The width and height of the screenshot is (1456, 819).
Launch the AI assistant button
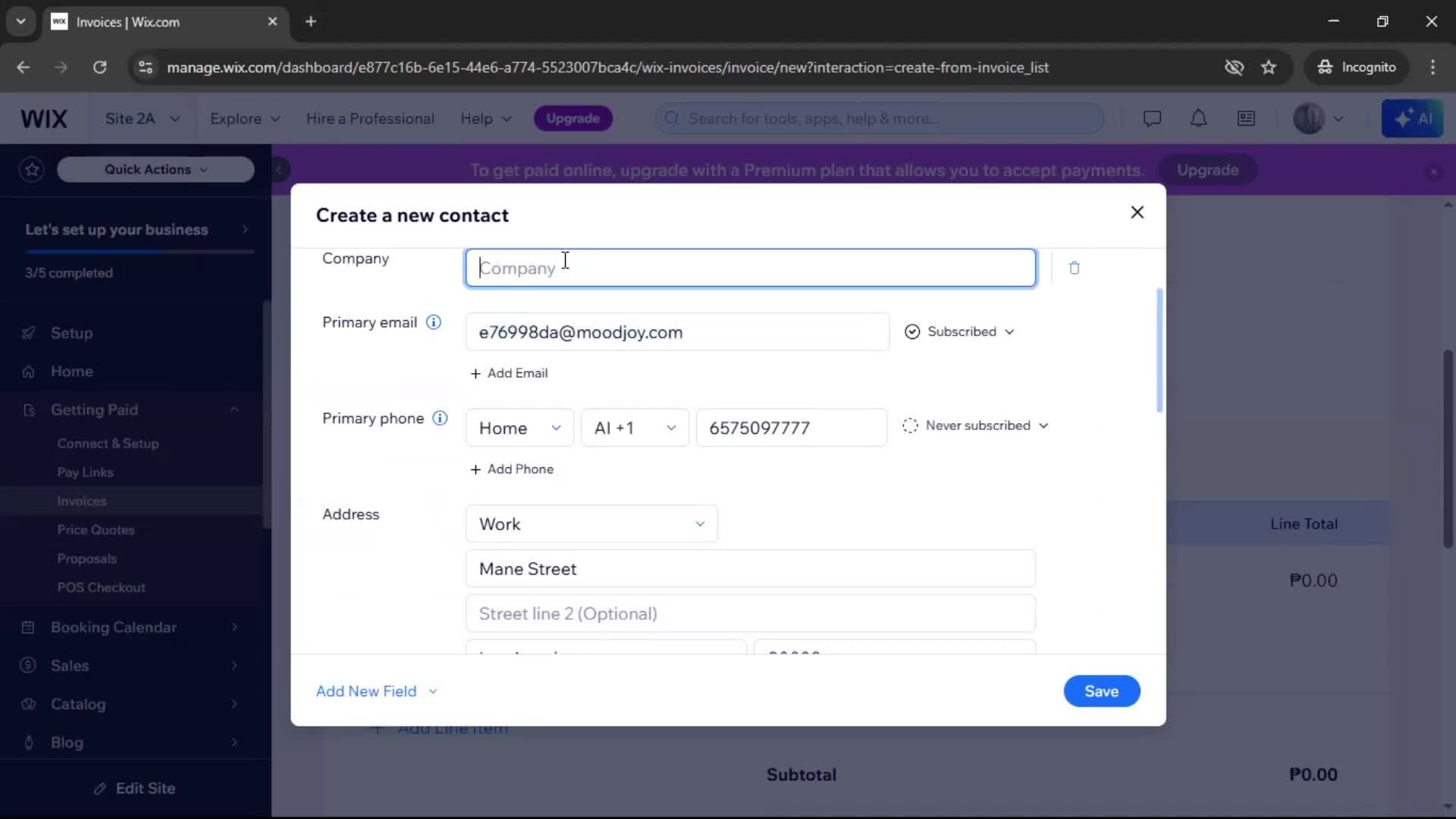[x=1412, y=118]
